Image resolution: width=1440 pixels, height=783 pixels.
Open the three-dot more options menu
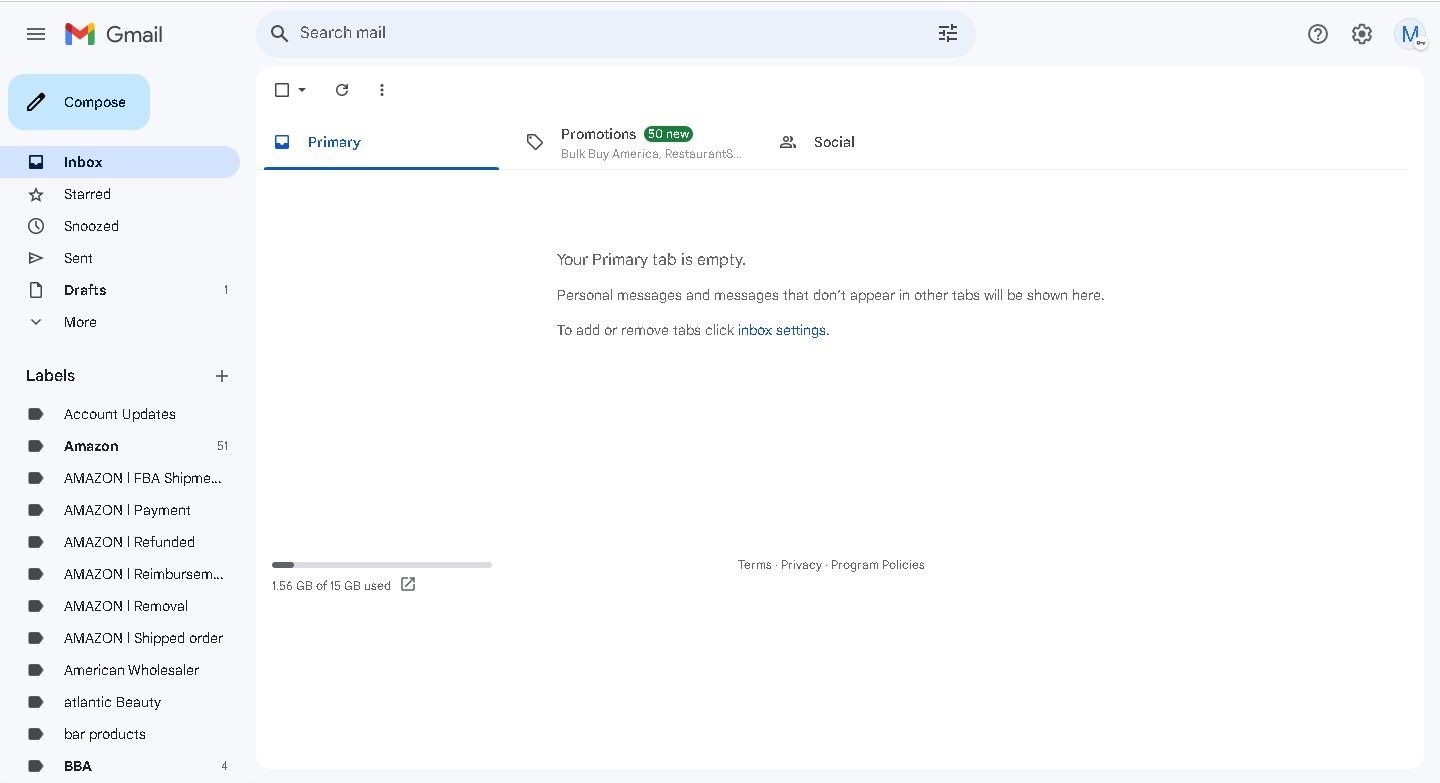(381, 90)
